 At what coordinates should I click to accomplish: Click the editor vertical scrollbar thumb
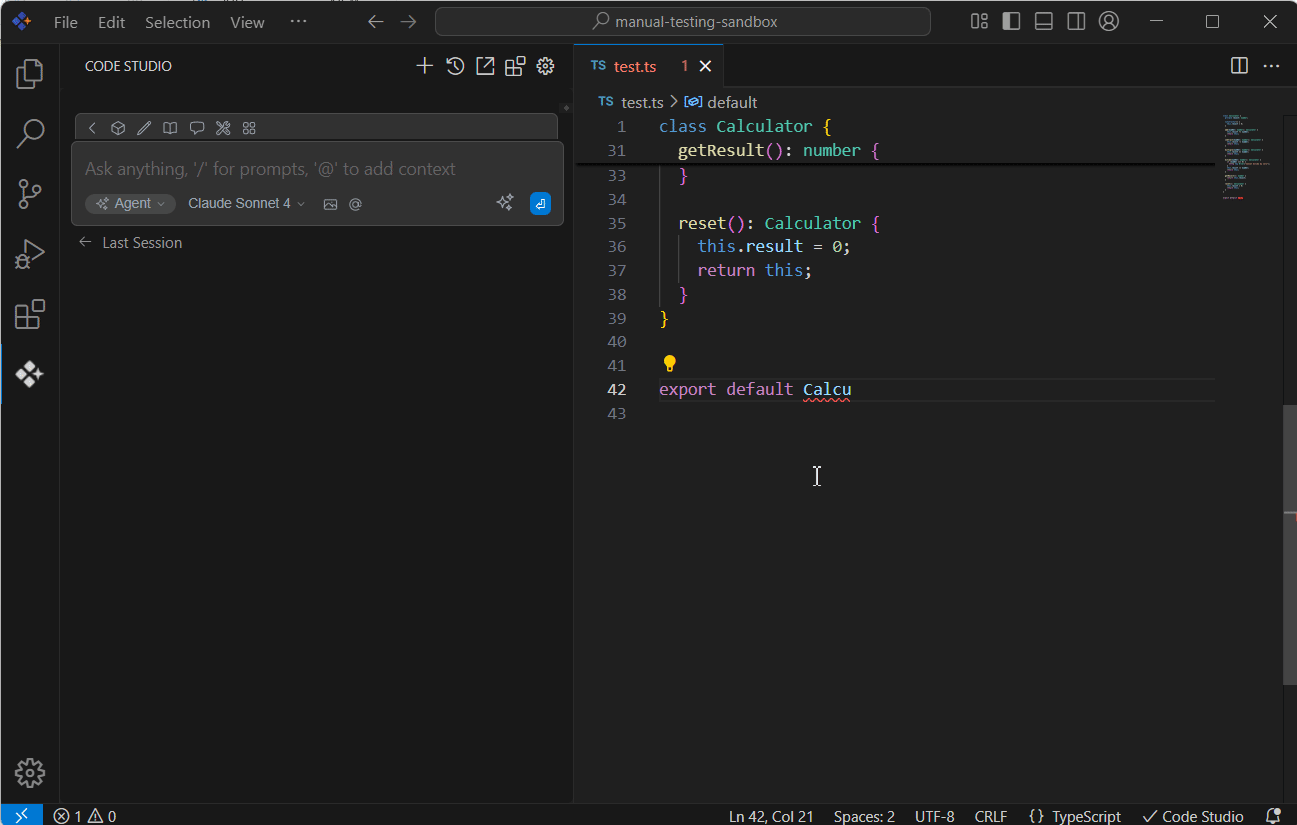click(1289, 545)
